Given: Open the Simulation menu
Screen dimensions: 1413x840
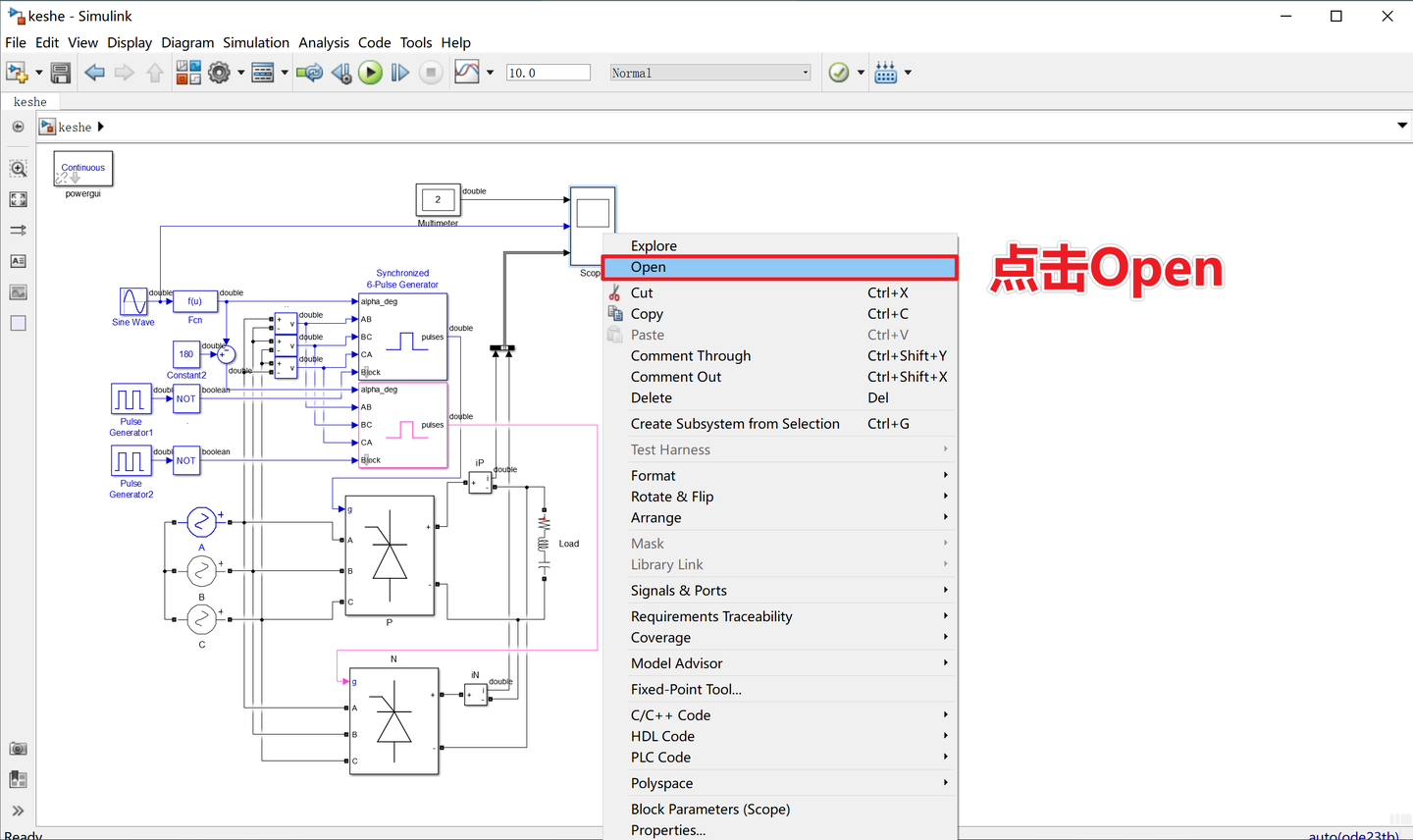Looking at the screenshot, I should coord(255,42).
